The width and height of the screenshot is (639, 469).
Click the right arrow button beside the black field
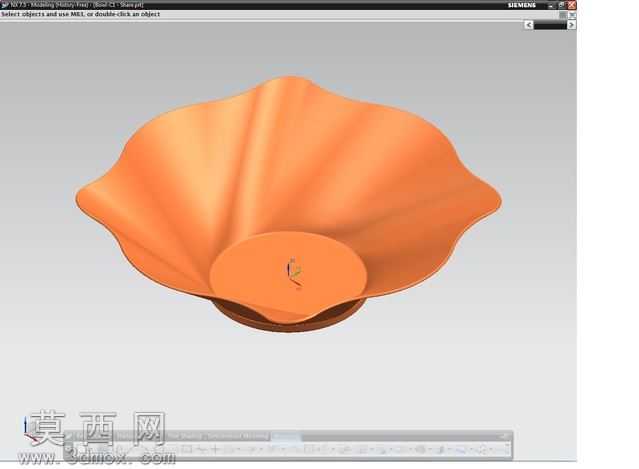point(571,25)
